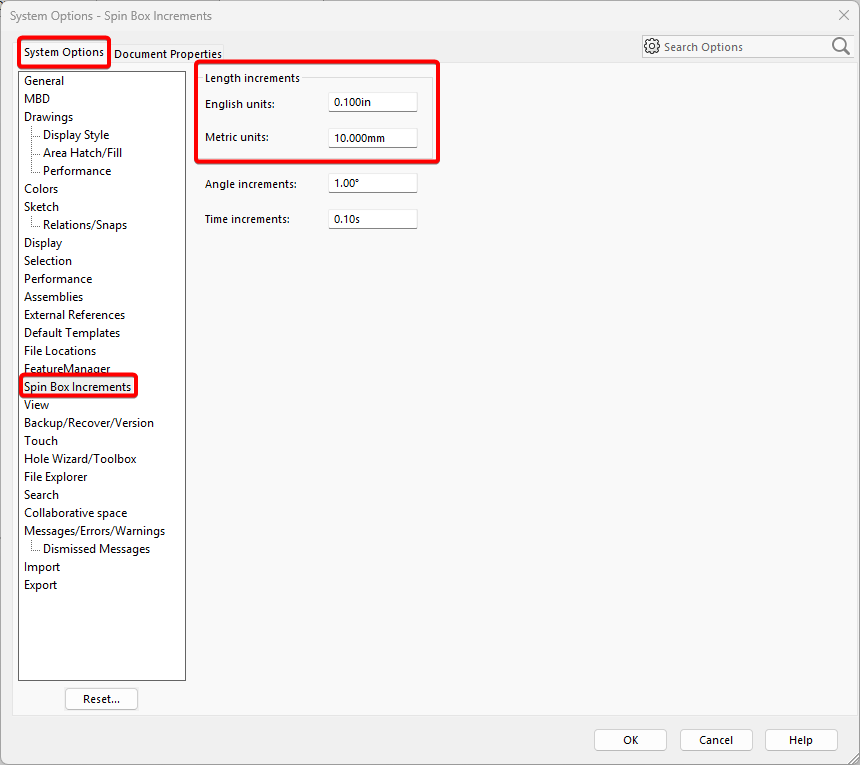The height and width of the screenshot is (765, 860).
Task: Select Backup/Recover/Version in the tree
Action: [89, 423]
